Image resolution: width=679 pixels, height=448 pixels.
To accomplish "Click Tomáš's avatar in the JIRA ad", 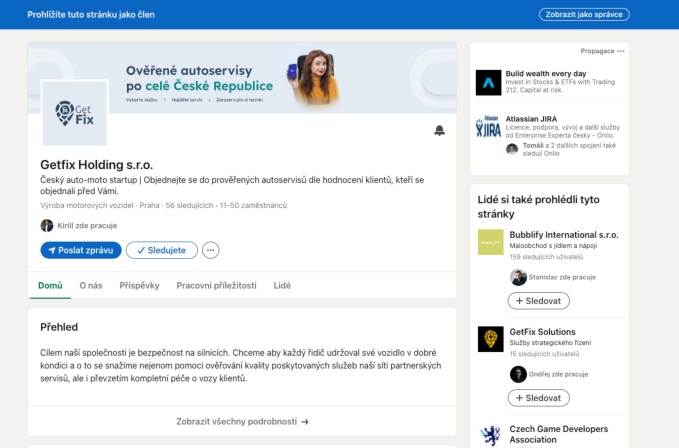I will point(512,149).
